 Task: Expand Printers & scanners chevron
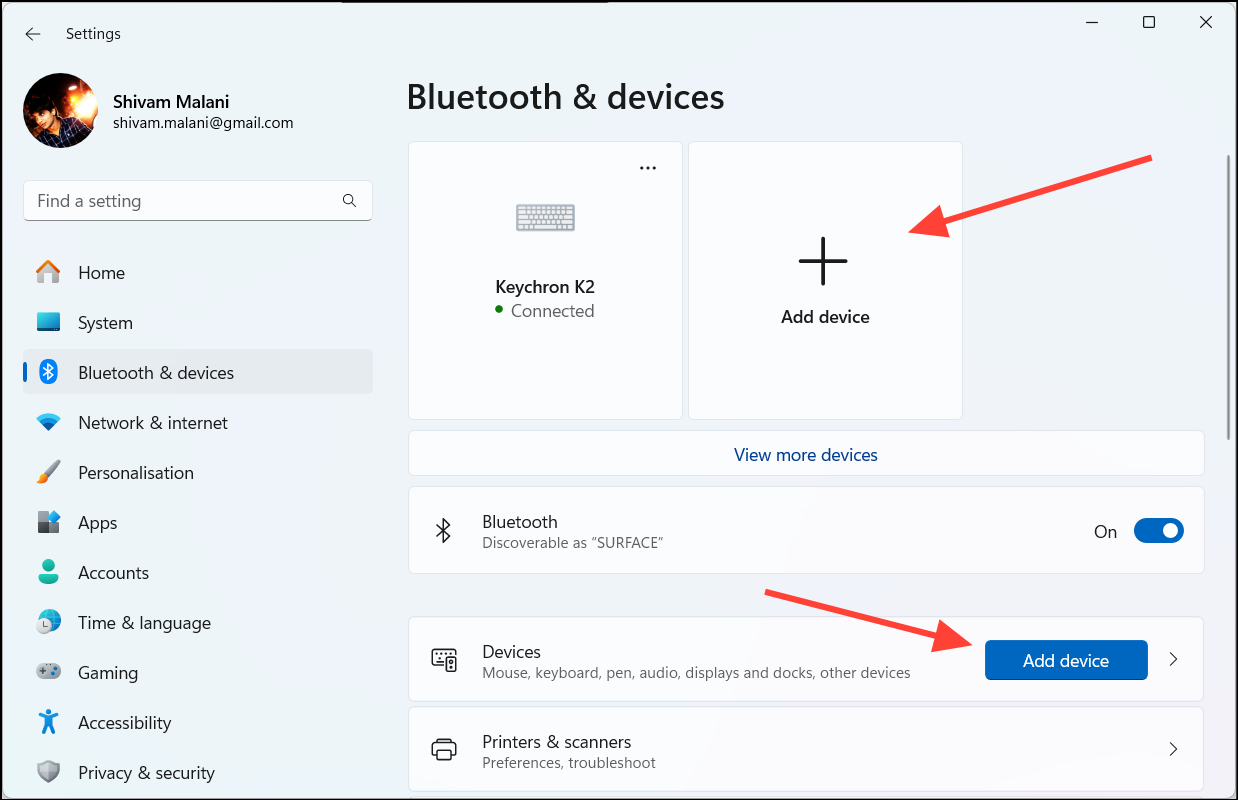tap(1174, 749)
